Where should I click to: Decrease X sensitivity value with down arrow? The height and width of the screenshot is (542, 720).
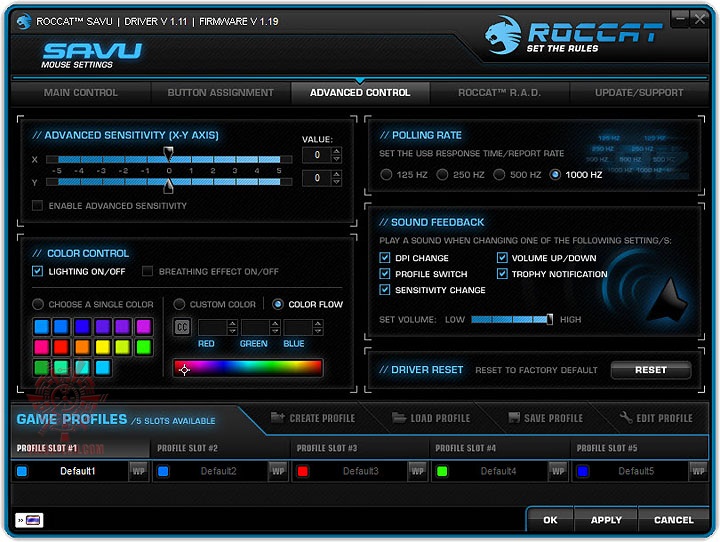[337, 158]
